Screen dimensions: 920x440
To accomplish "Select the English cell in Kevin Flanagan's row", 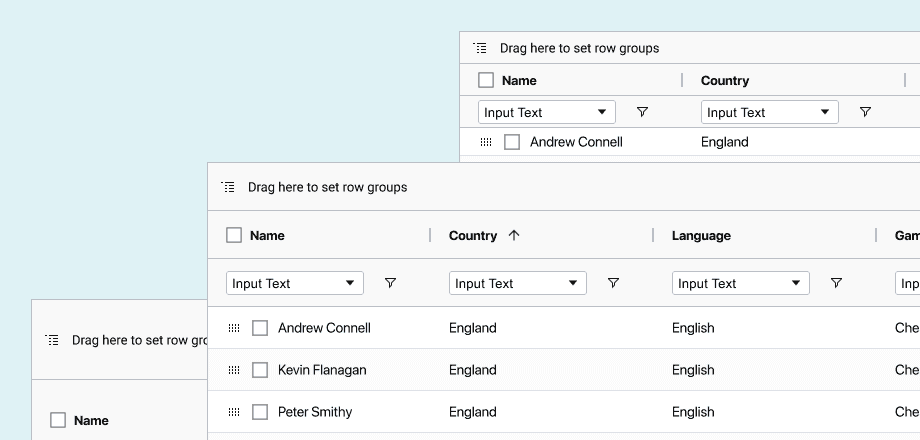I will (x=693, y=370).
